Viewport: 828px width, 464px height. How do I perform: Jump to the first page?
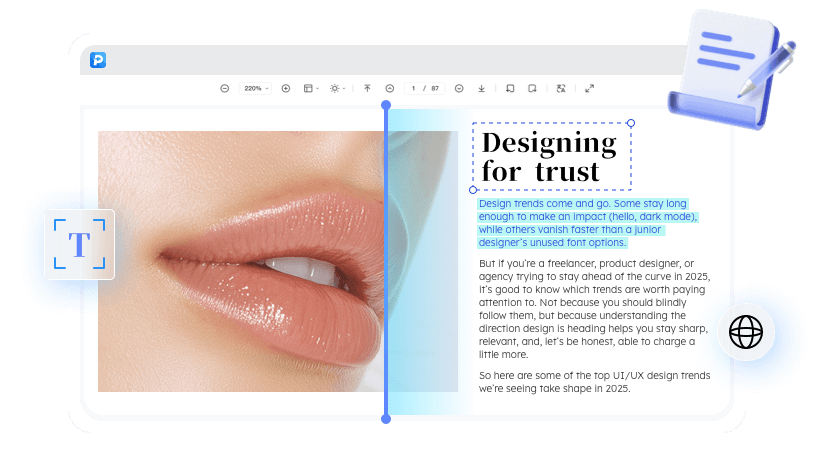pos(367,88)
